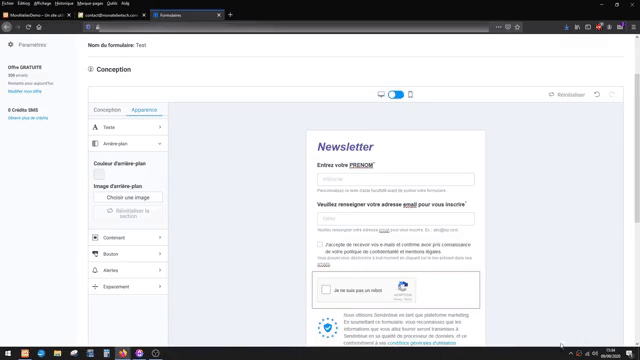
Task: Switch to the Conception tab
Action: pyautogui.click(x=107, y=110)
